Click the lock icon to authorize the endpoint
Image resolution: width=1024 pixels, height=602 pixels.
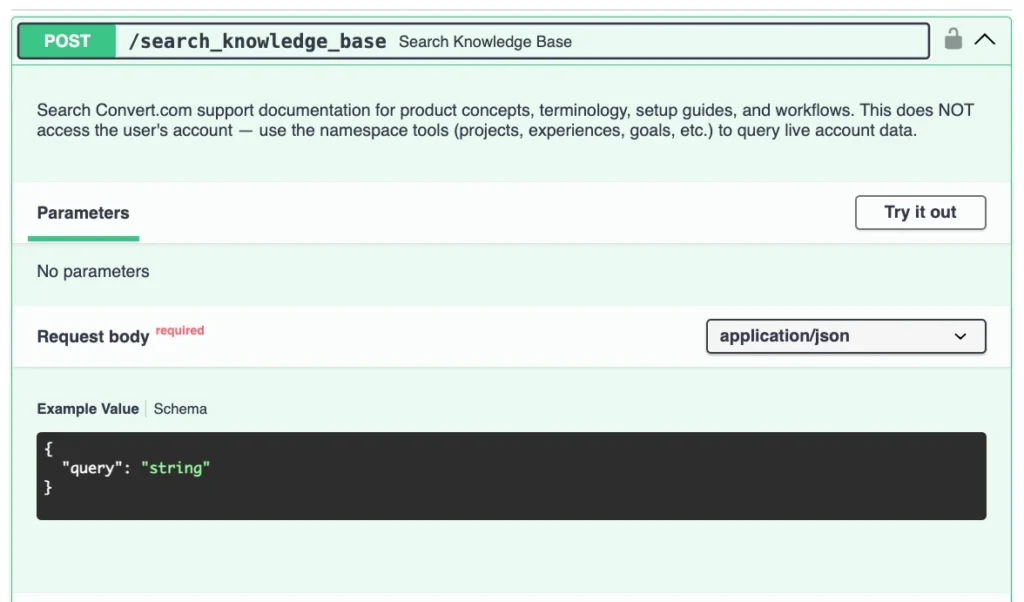pyautogui.click(x=955, y=40)
